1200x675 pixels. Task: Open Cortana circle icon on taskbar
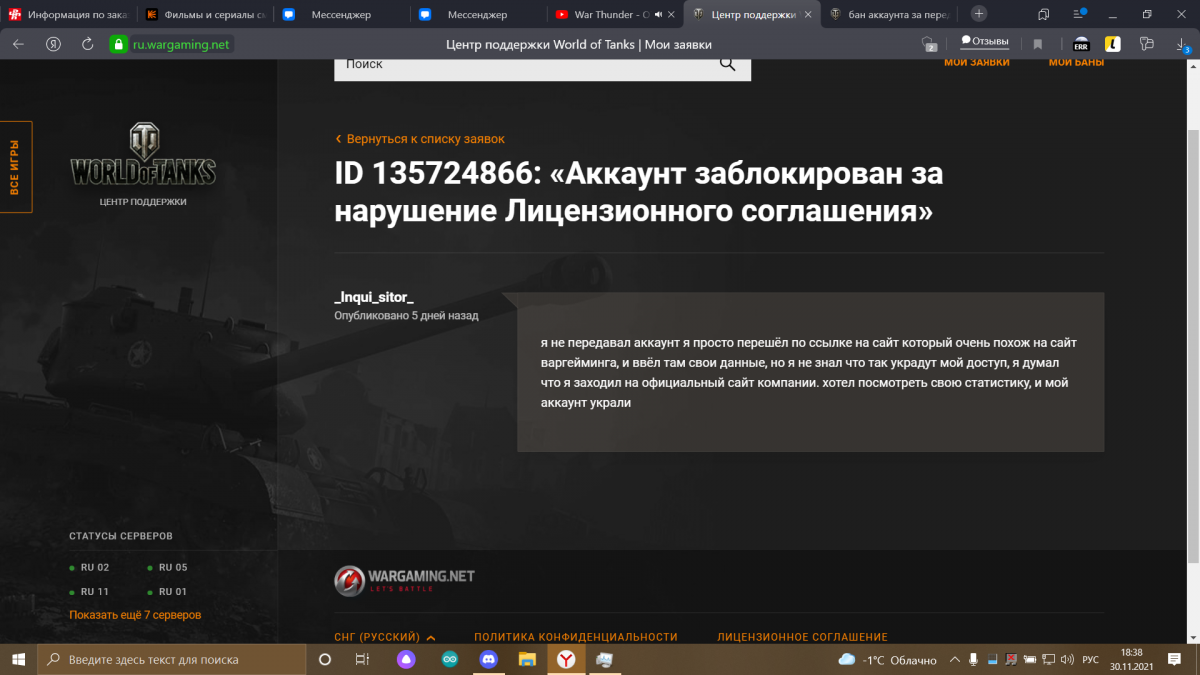tap(325, 660)
